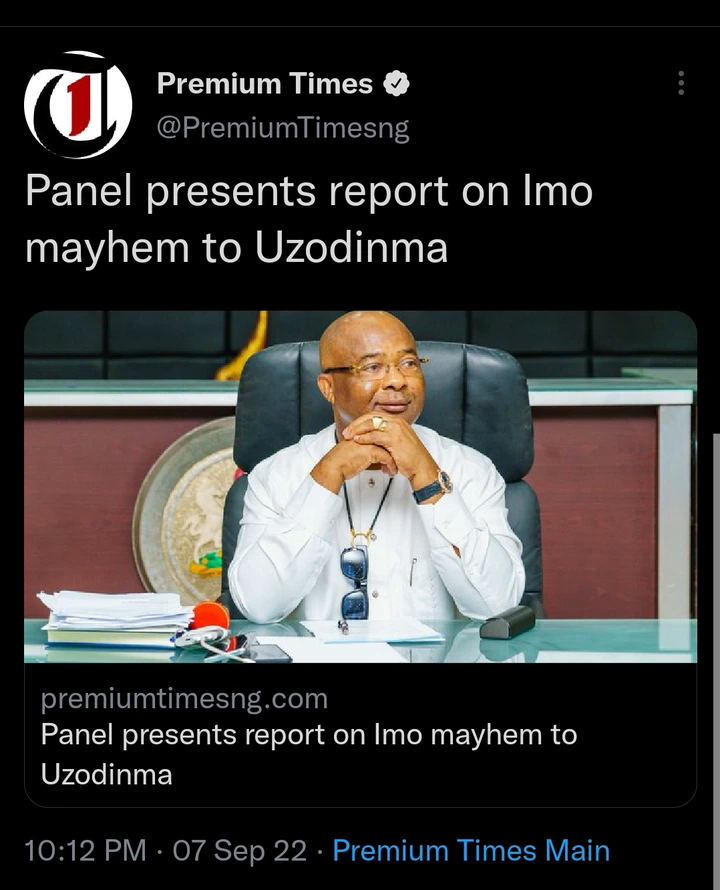The width and height of the screenshot is (720, 890).
Task: Click the word Uzodinma in the tweet headline
Action: tap(351, 248)
